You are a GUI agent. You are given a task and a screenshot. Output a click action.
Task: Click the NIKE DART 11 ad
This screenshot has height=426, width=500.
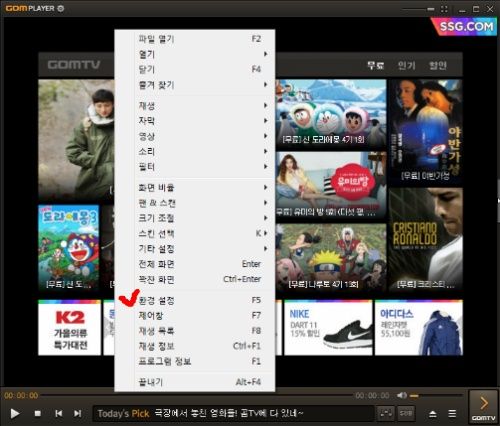coord(328,328)
